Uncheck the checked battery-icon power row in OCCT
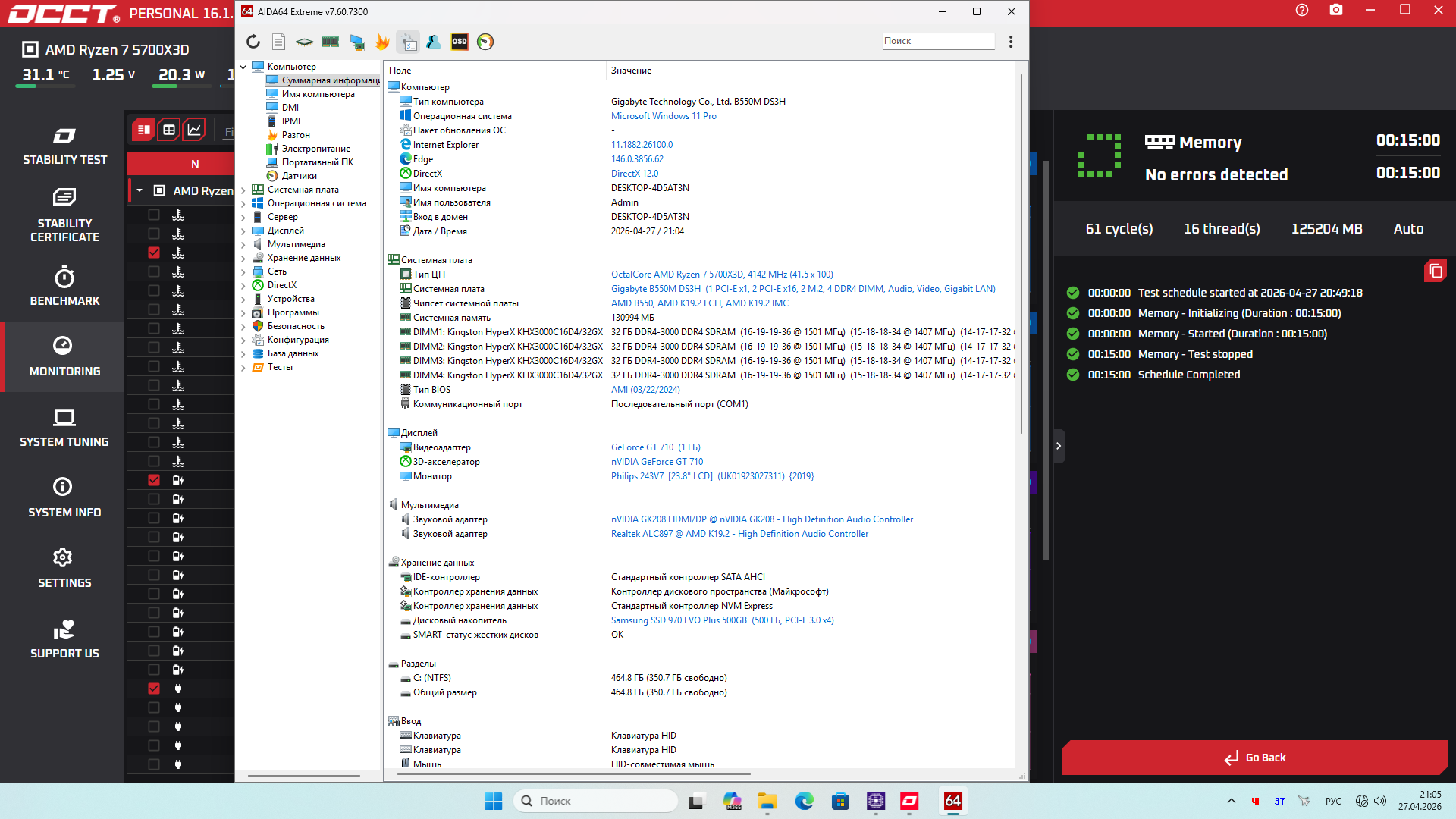This screenshot has width=1456, height=819. (154, 480)
